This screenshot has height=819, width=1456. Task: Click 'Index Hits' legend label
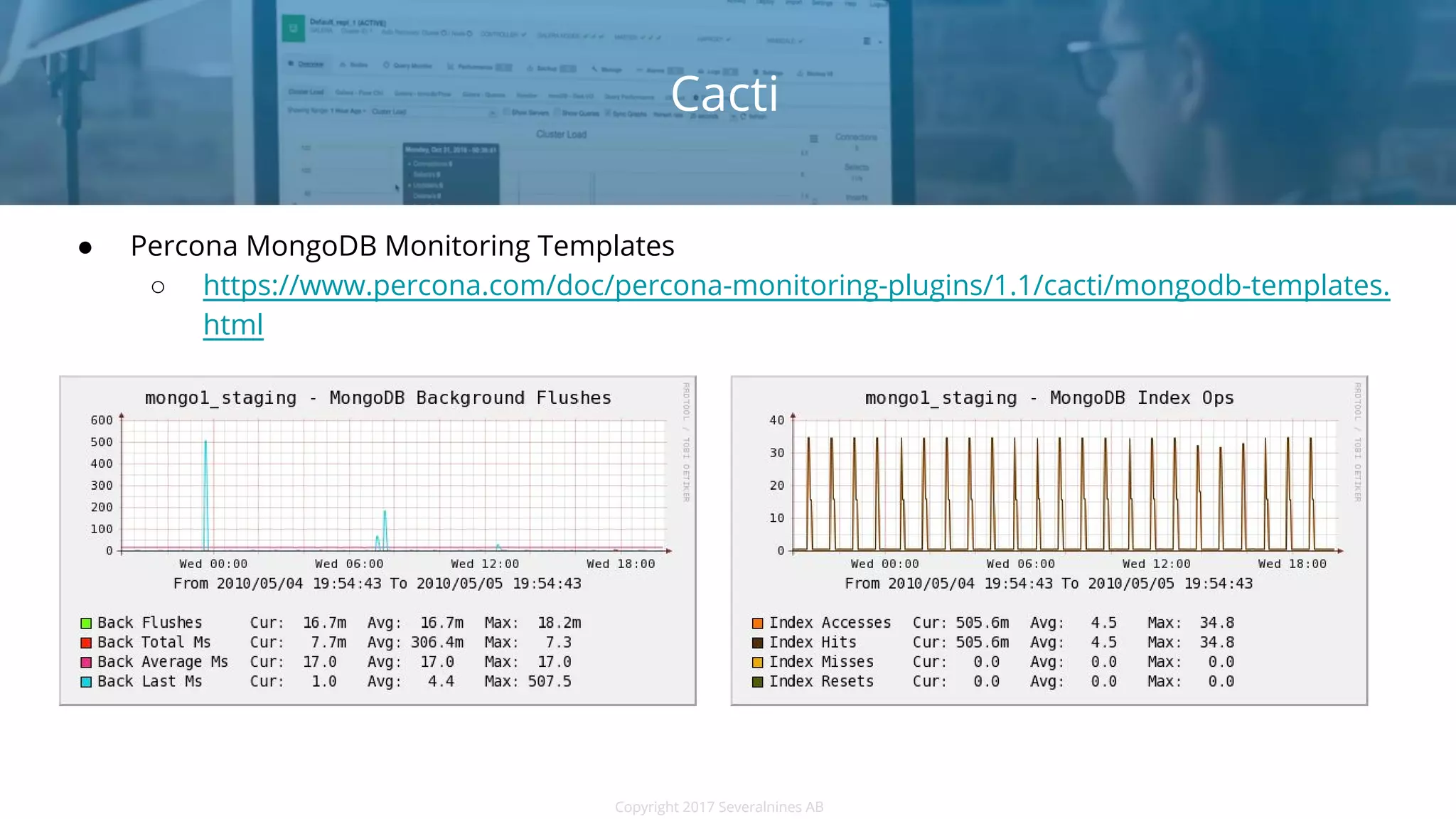pyautogui.click(x=813, y=643)
